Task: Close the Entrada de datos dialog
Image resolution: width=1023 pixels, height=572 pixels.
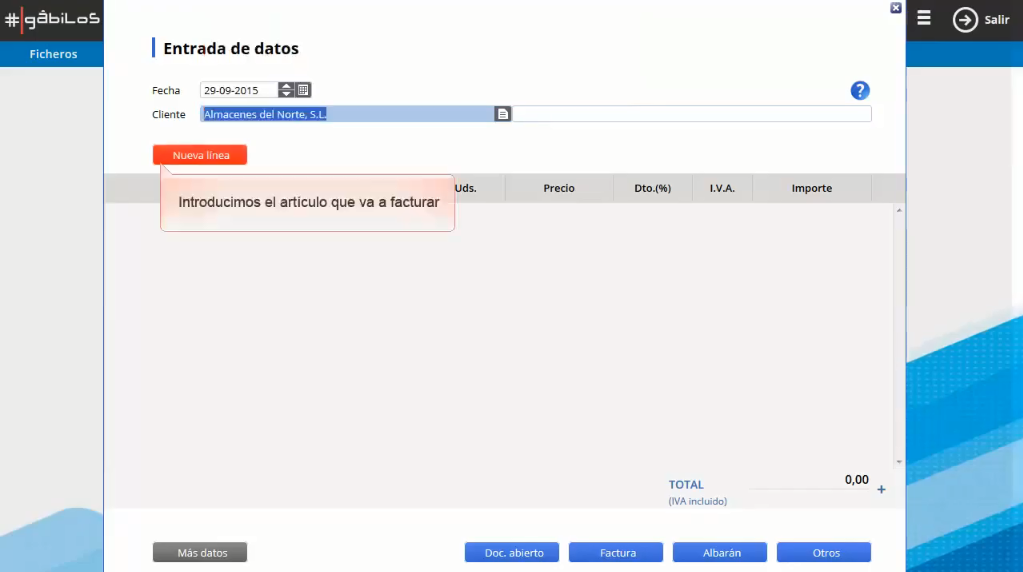Action: click(896, 8)
